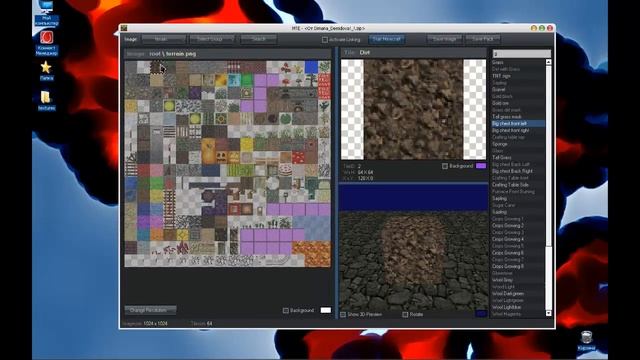Select Dirt with Grass list entry
Viewport: 640px width, 360px height.
(518, 69)
